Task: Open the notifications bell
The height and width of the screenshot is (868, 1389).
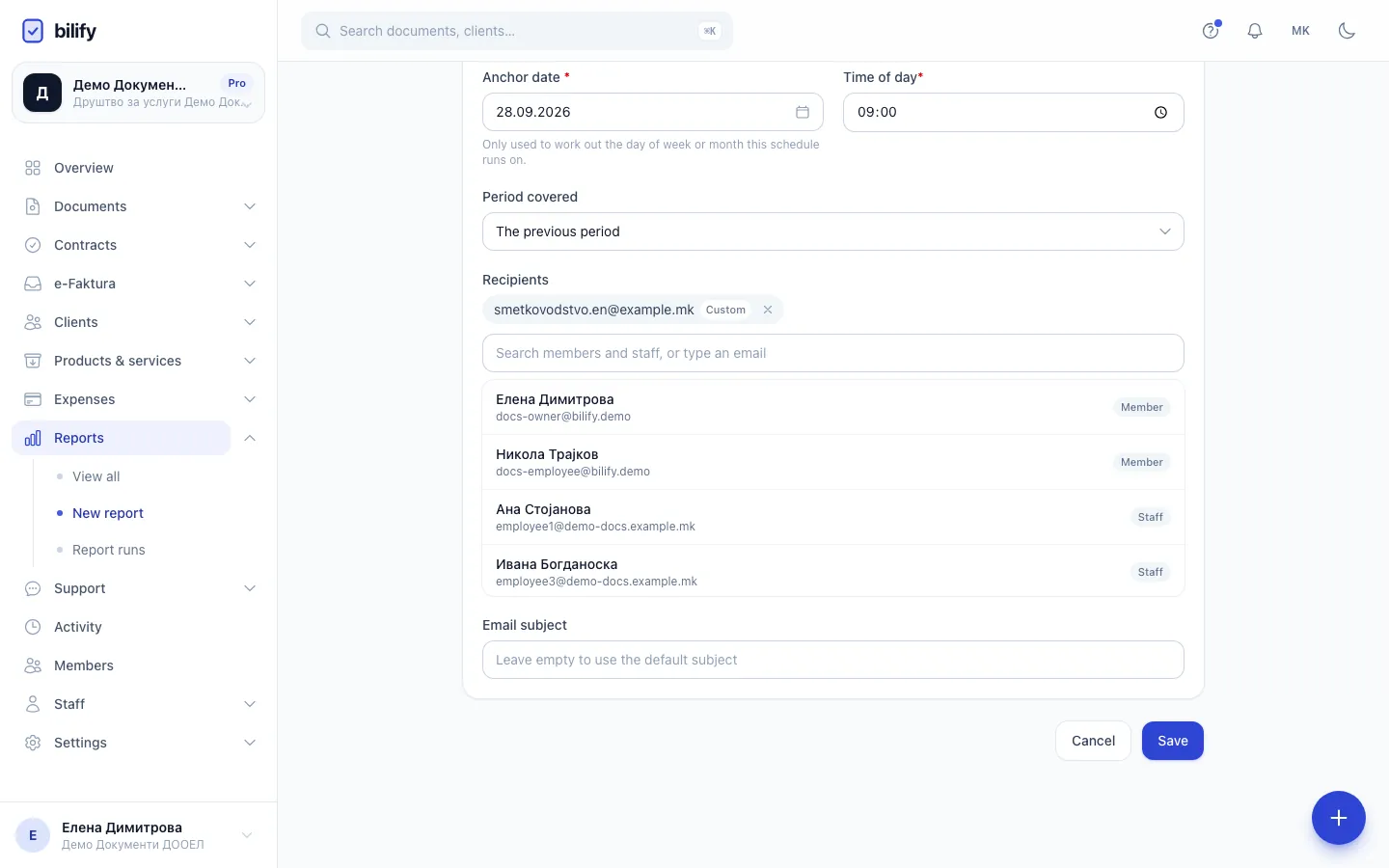Action: (1255, 31)
